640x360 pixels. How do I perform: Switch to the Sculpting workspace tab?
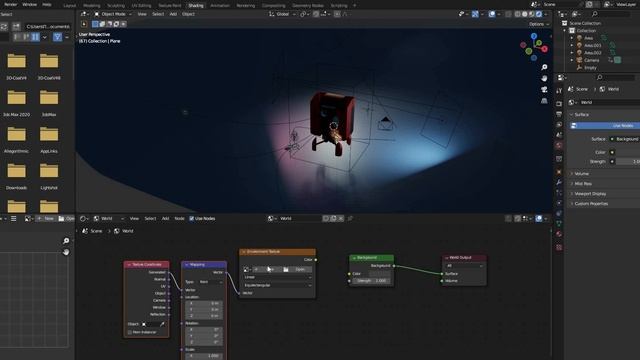pos(116,6)
